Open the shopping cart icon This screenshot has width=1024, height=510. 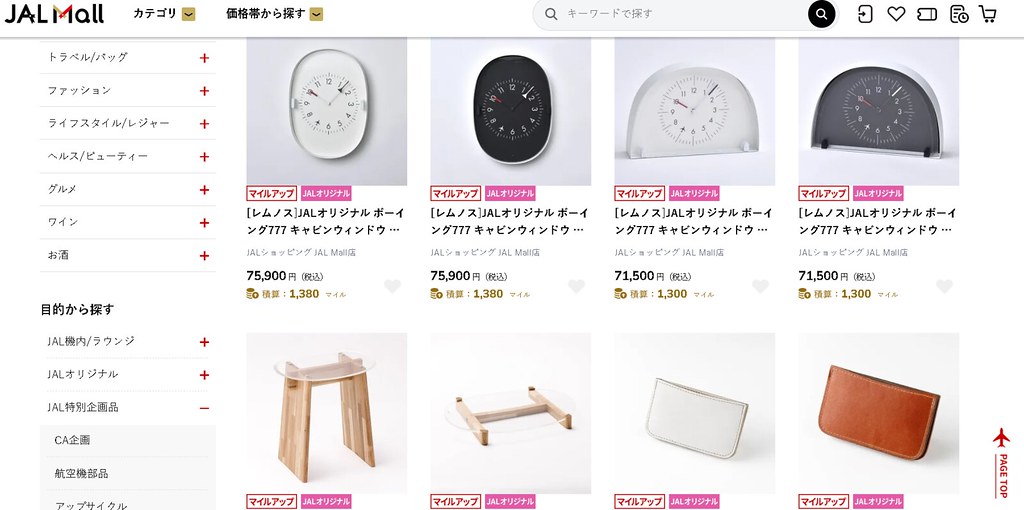(987, 14)
